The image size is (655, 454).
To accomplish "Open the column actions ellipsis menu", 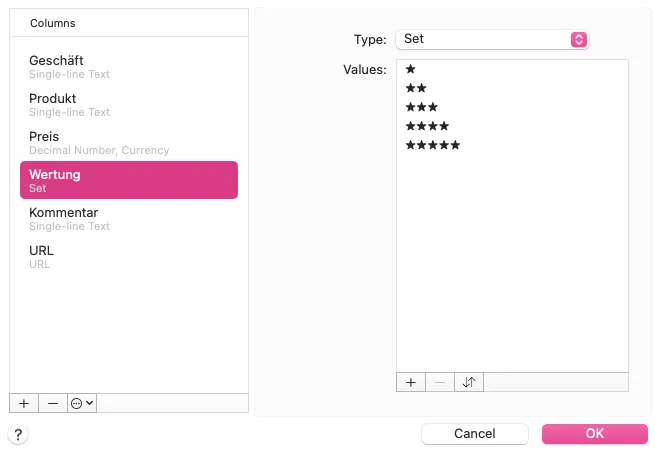I will 82,403.
